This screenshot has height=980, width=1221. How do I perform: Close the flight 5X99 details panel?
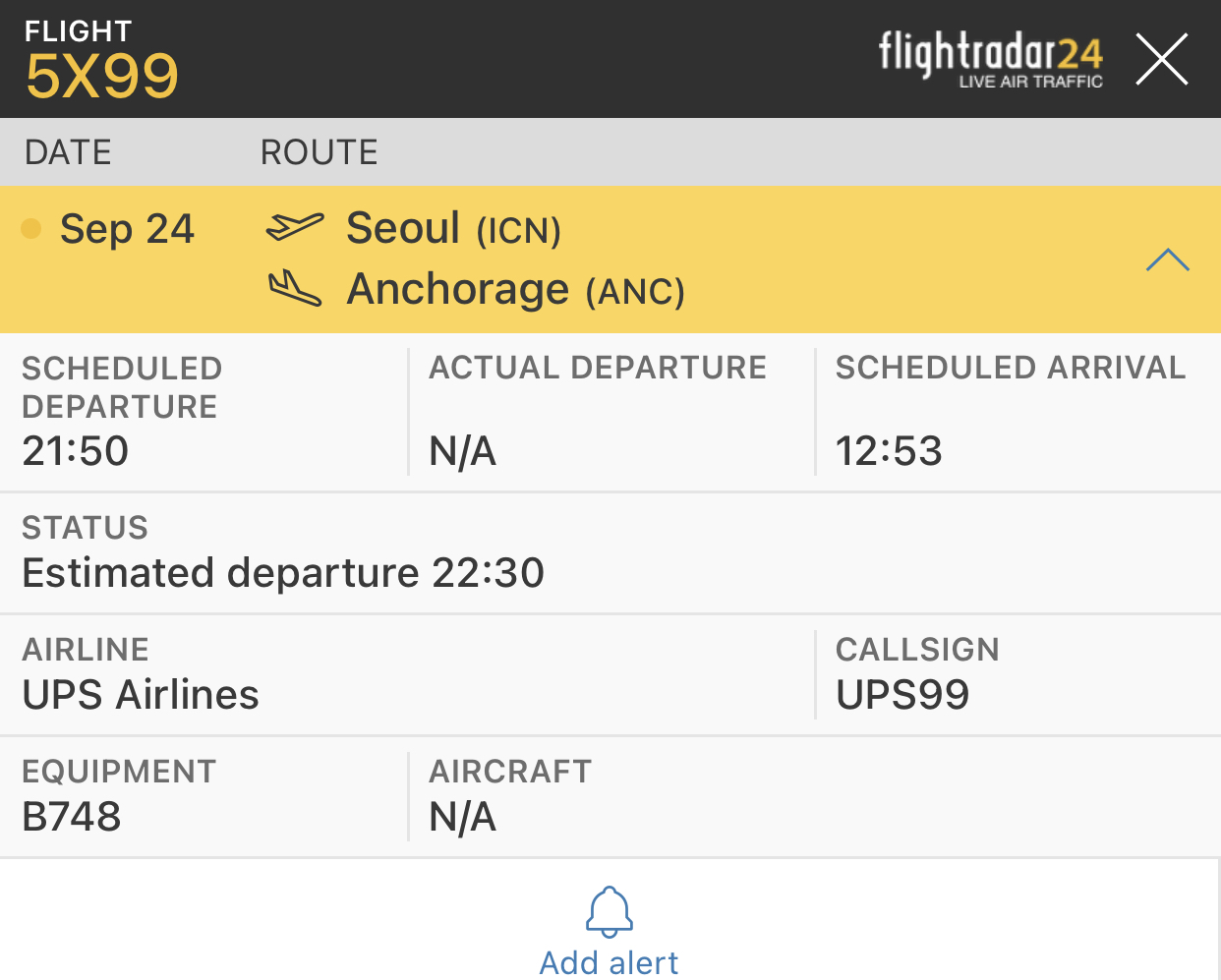coord(1162,59)
